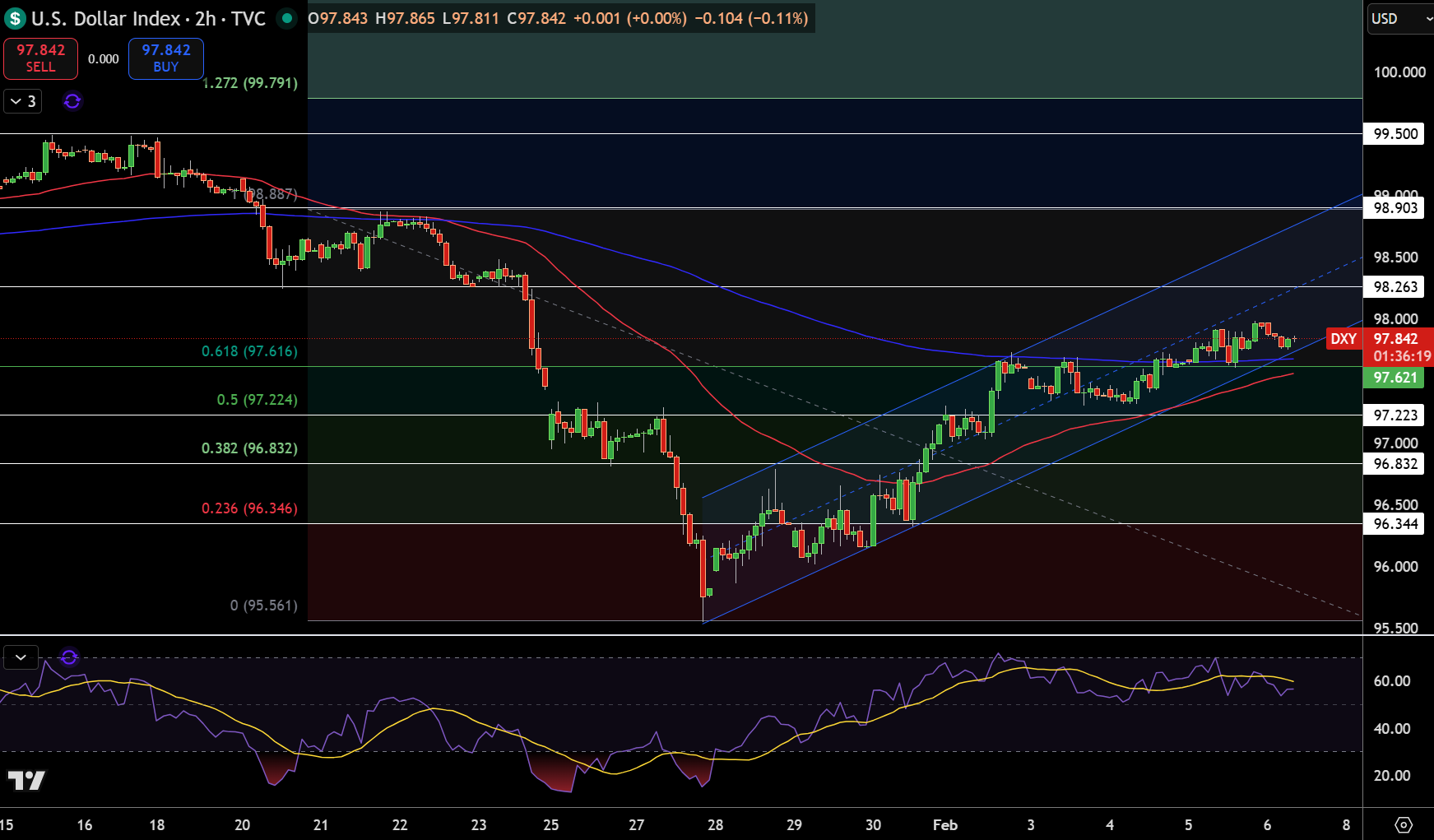This screenshot has width=1434, height=840.
Task: Click the RSI 20.00 scale label
Action: pyautogui.click(x=1392, y=776)
